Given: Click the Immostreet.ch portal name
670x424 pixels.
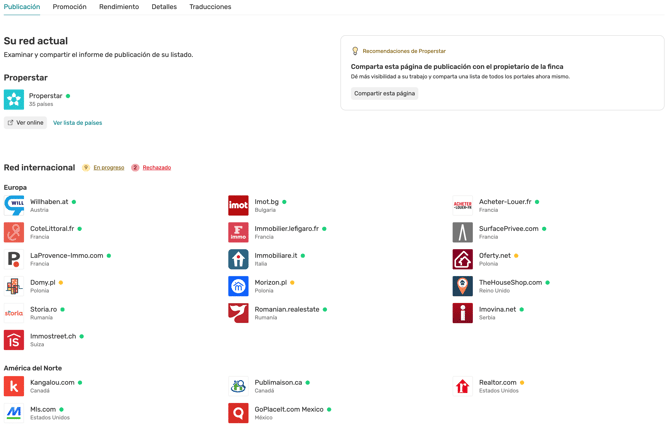Looking at the screenshot, I should pos(53,336).
